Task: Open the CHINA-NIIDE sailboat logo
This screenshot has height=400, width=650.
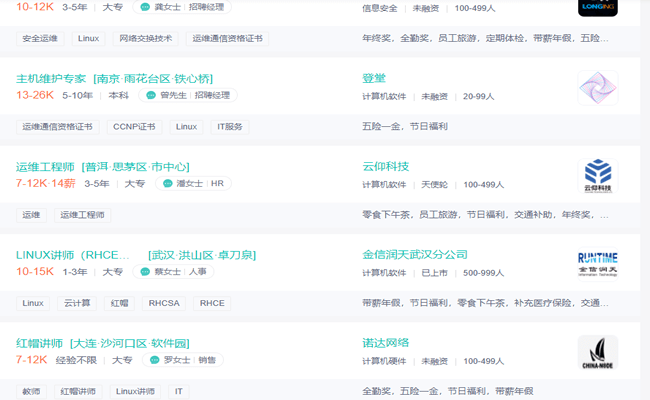Action: pyautogui.click(x=598, y=352)
